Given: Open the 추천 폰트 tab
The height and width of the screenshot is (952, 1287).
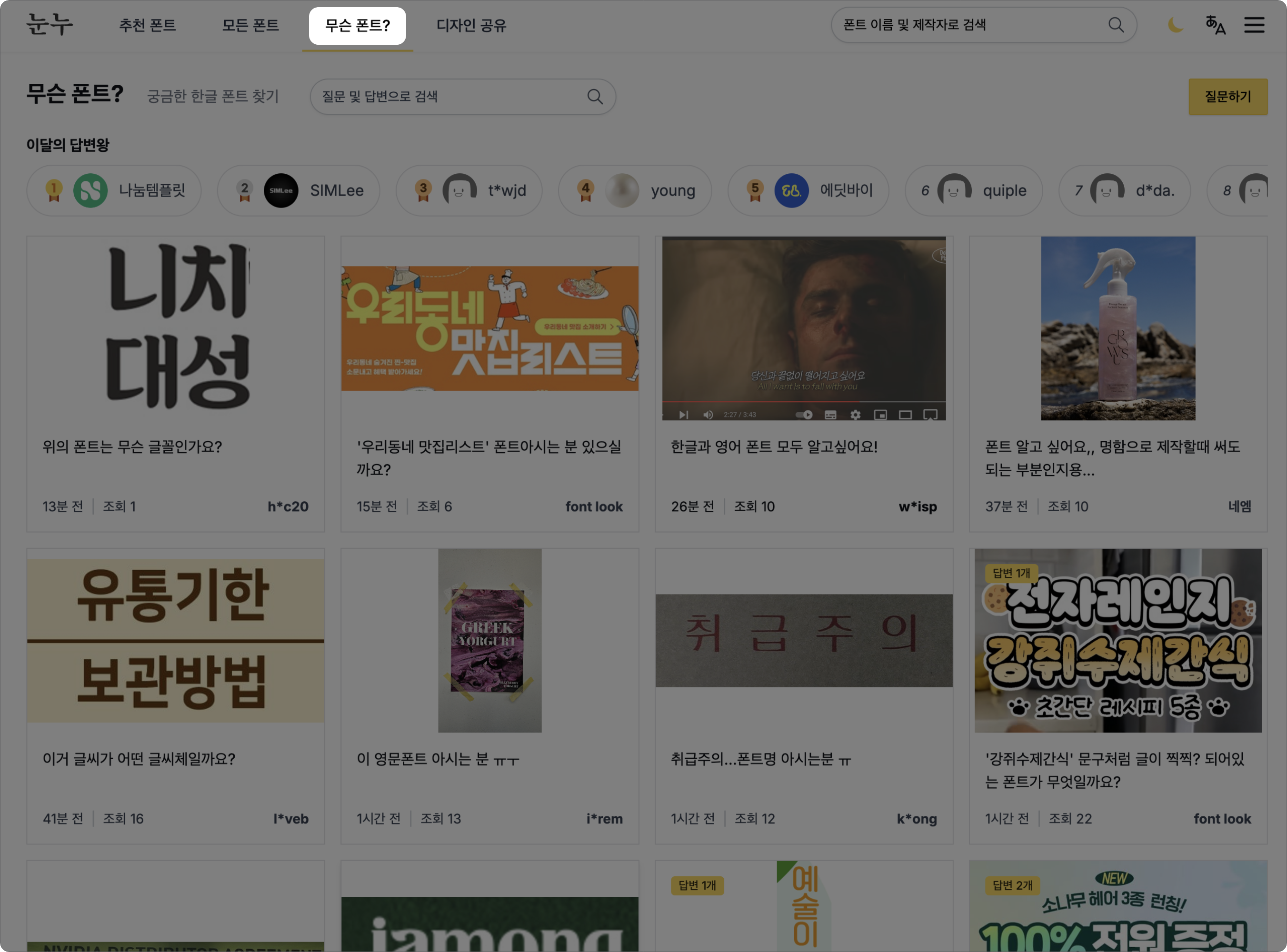Looking at the screenshot, I should [x=148, y=25].
